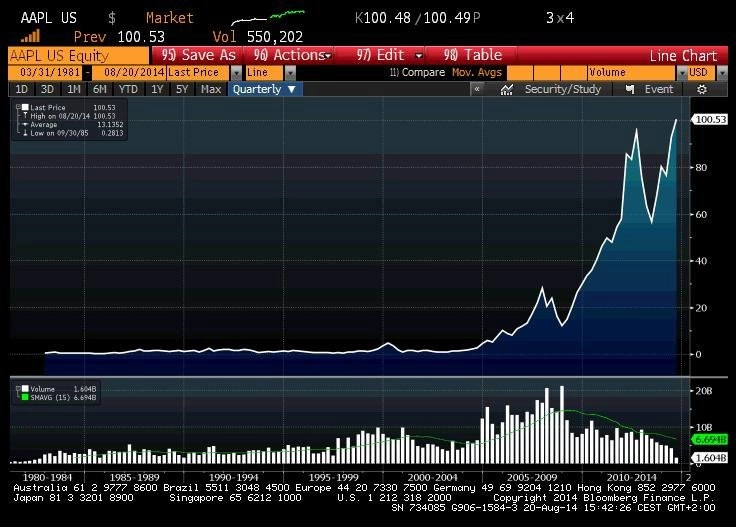Open the Quarterly periodicity dropdown
Viewport: 736px width, 527px height.
pos(264,89)
